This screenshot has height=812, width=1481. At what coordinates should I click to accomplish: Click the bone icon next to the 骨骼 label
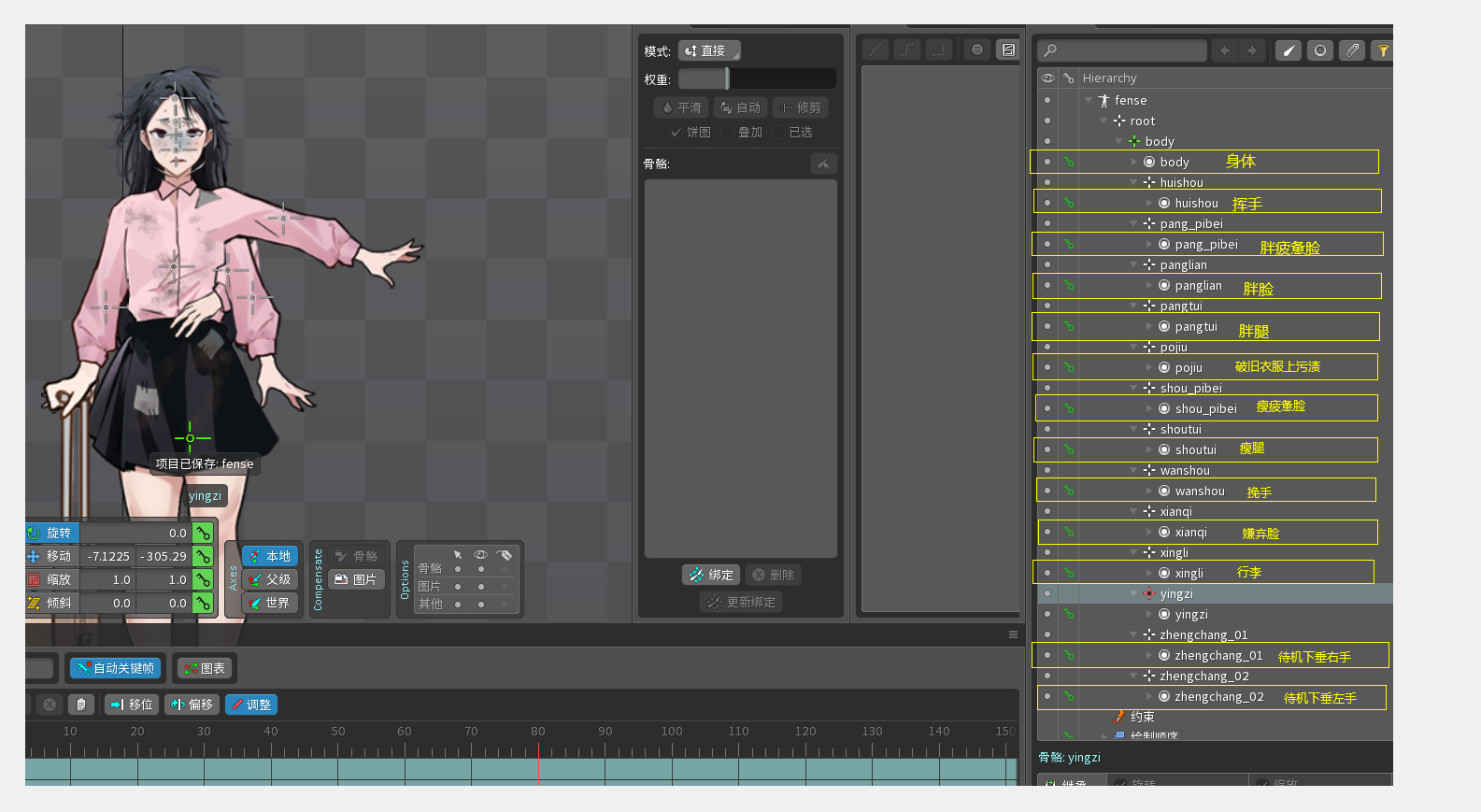[x=823, y=164]
